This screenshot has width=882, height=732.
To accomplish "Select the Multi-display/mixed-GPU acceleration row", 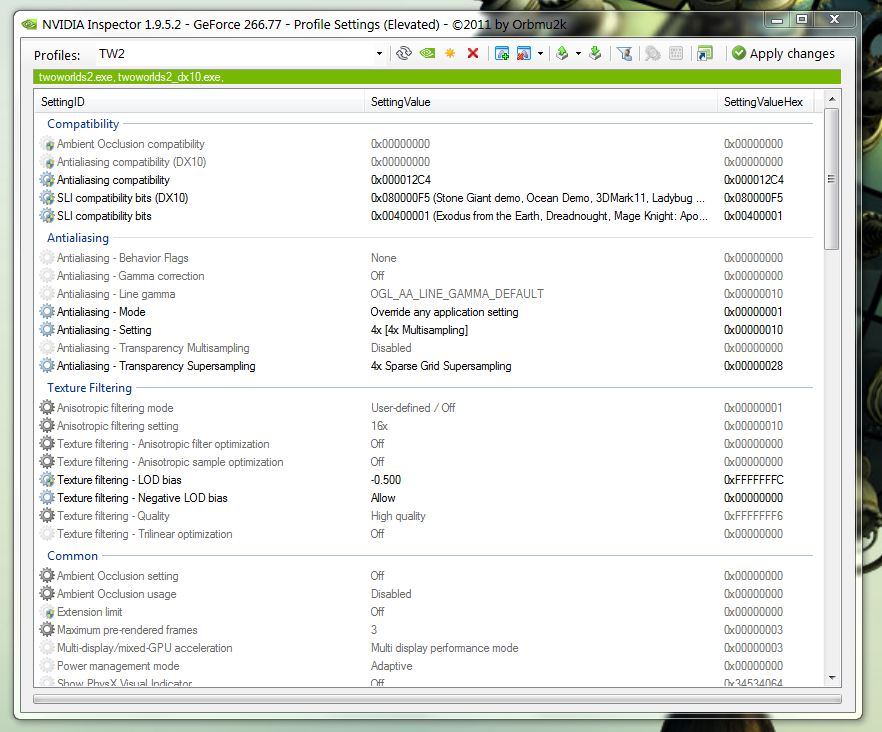I will (425, 648).
